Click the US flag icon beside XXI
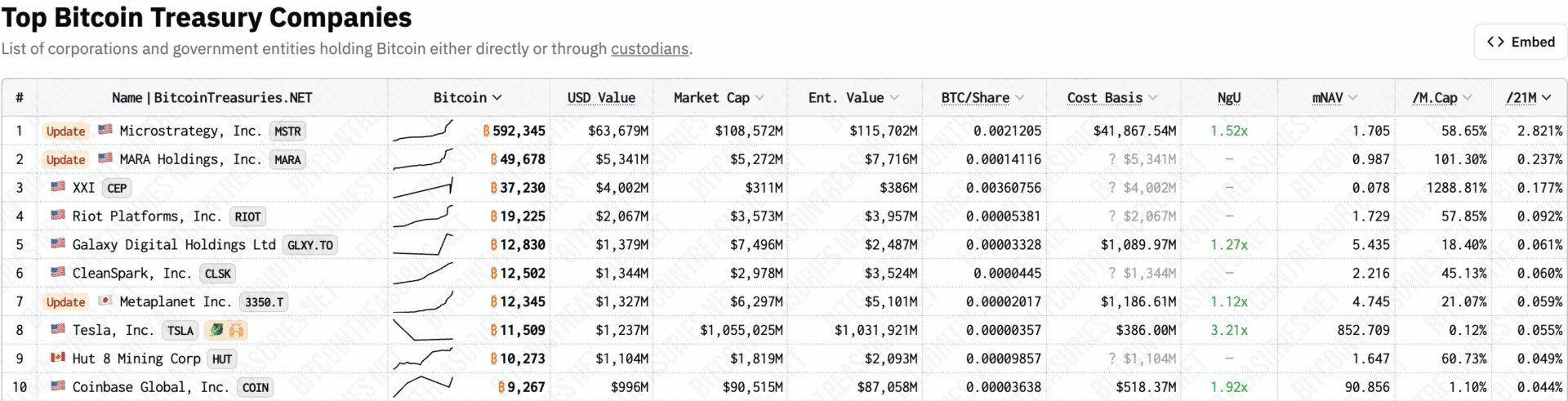 click(58, 186)
